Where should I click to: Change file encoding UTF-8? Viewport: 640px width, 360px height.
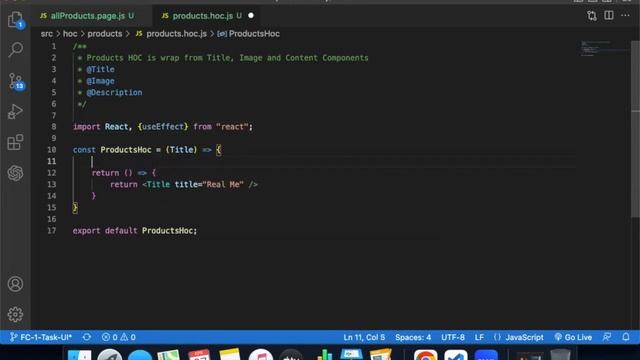tap(453, 337)
